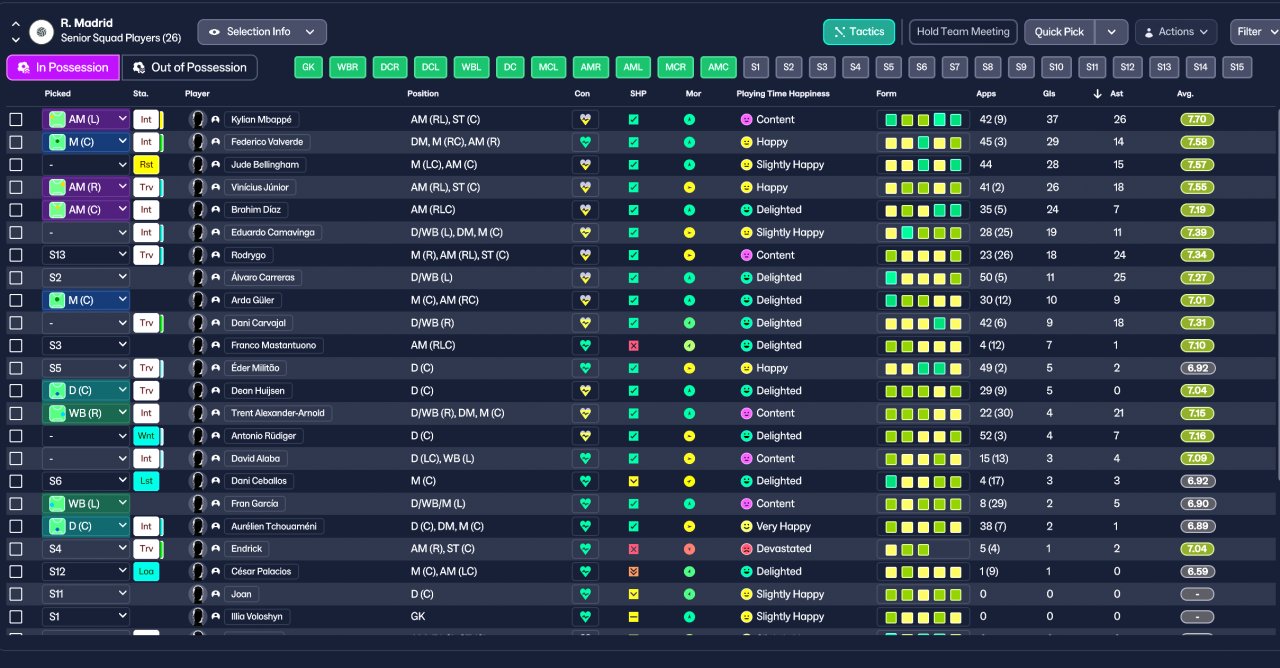Screen dimensions: 1280x668
Task: Click the small info icon beside Rodrygo
Action: (215, 255)
